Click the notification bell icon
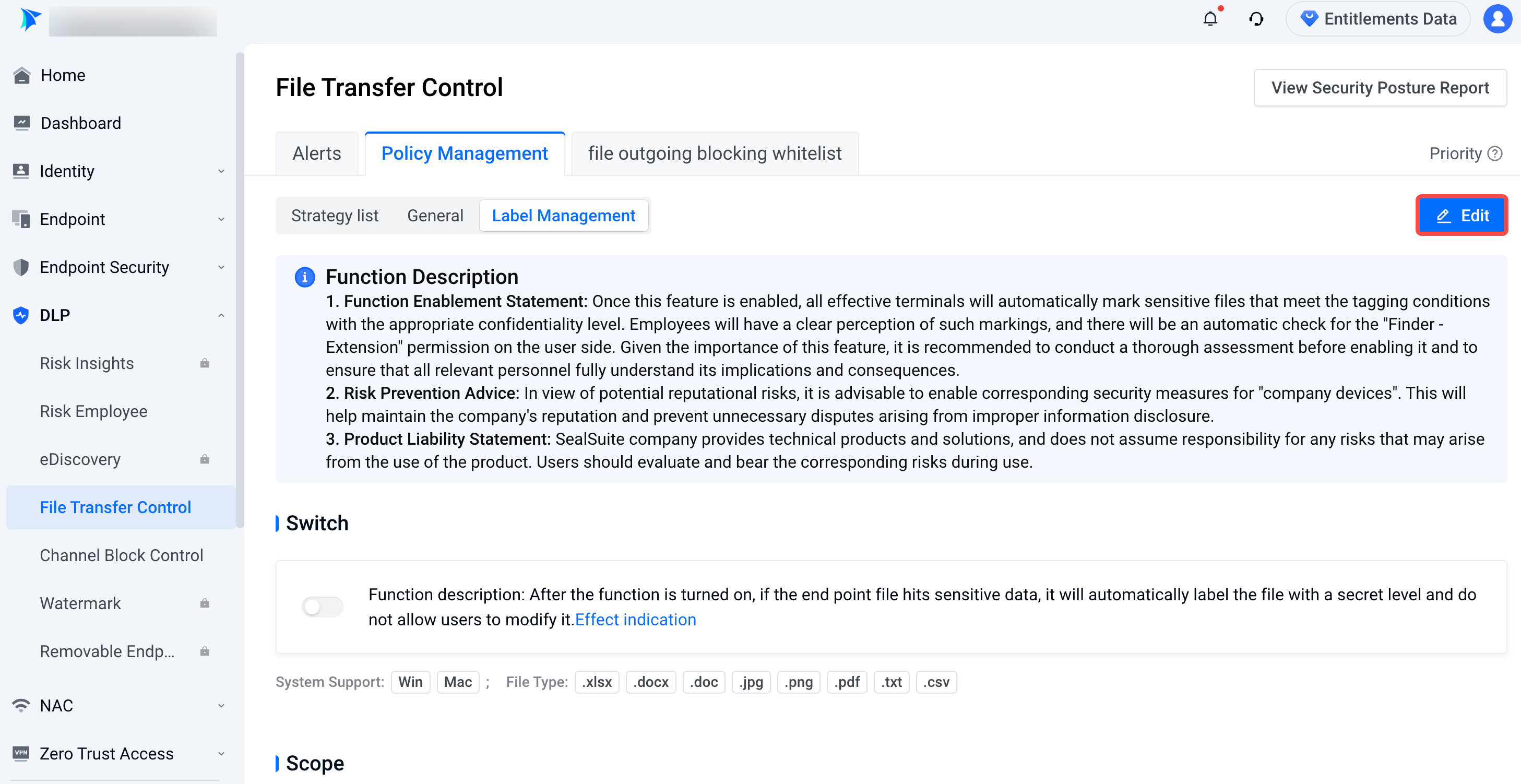The height and width of the screenshot is (784, 1521). pos(1210,19)
